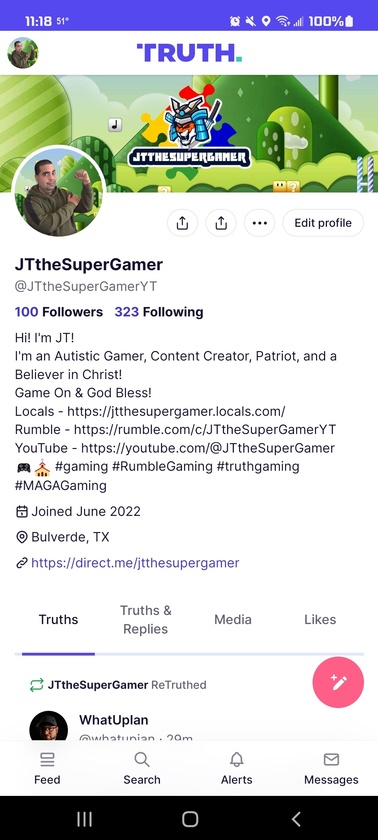Screen dimensions: 378x840
Task: Tap the share icon next to more options
Action: pos(221,223)
